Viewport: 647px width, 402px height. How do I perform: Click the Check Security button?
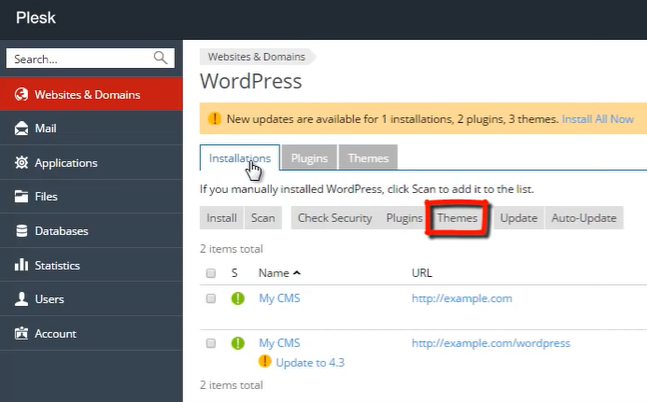coord(335,218)
